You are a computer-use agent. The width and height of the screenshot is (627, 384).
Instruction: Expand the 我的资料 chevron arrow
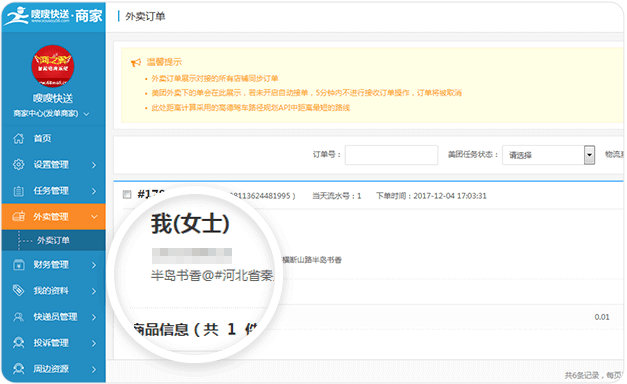pos(94,291)
